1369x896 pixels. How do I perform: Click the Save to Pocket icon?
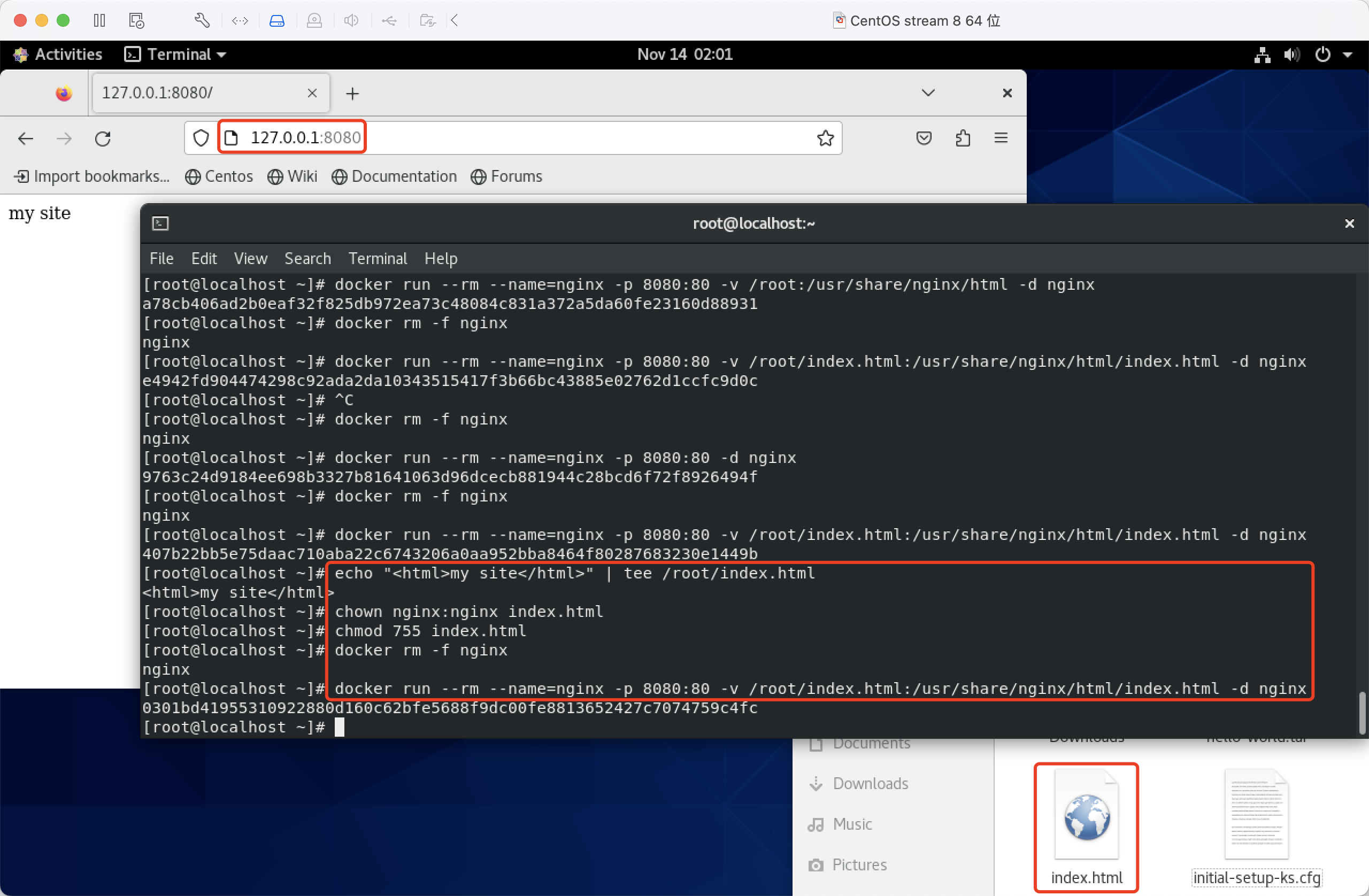click(924, 138)
